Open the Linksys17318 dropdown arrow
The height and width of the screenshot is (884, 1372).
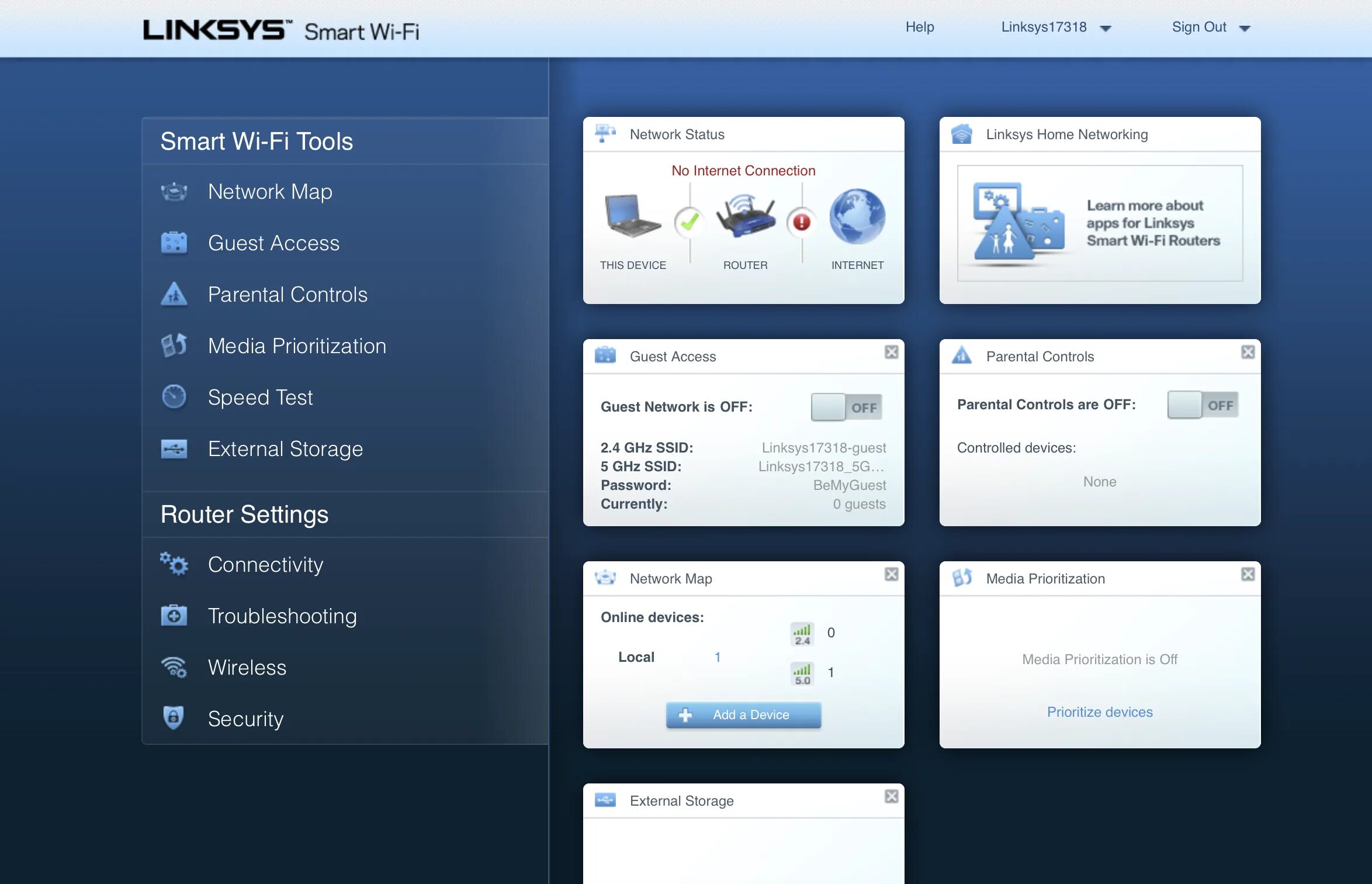(1105, 29)
